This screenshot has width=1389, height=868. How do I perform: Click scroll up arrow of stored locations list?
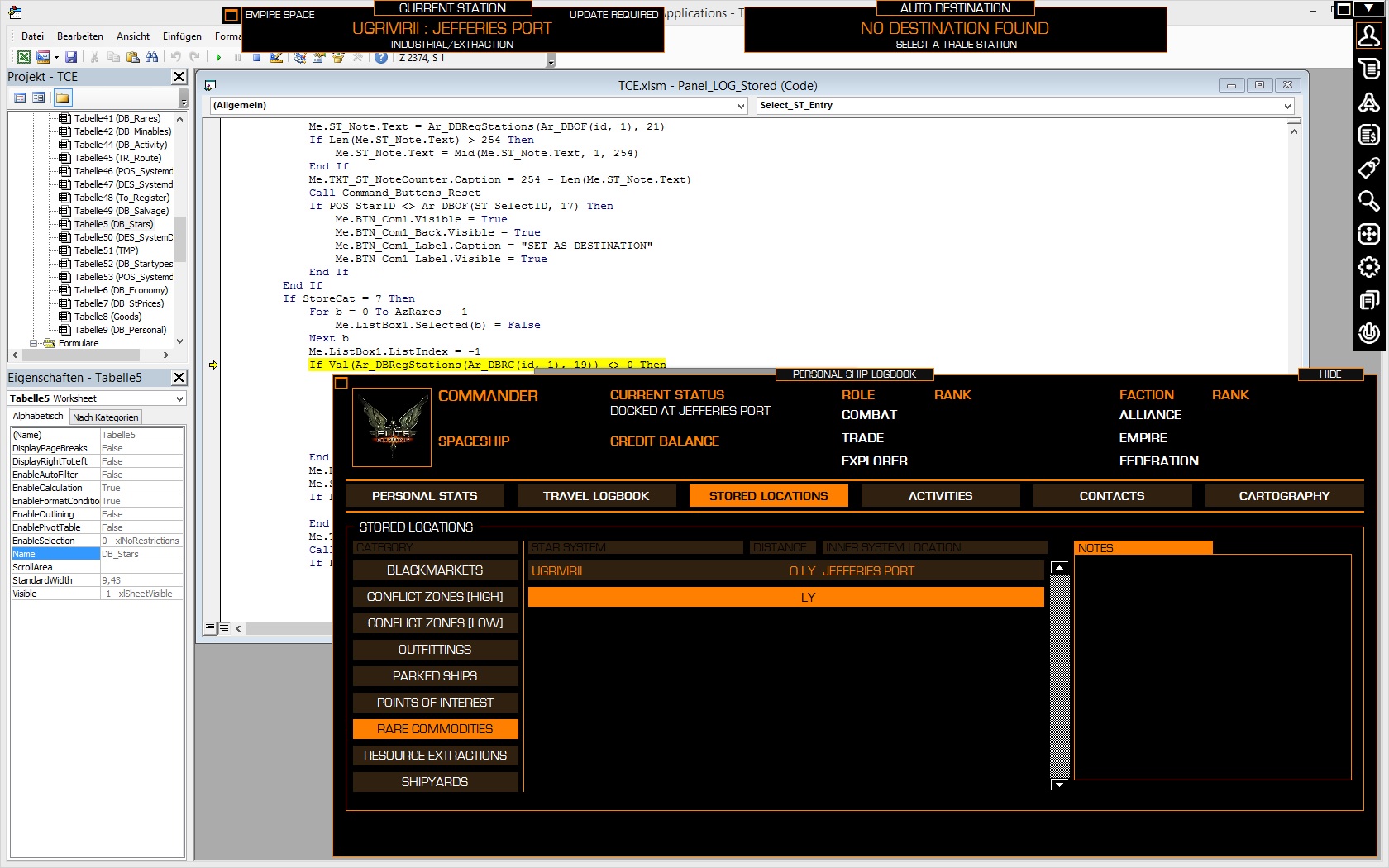pyautogui.click(x=1059, y=567)
